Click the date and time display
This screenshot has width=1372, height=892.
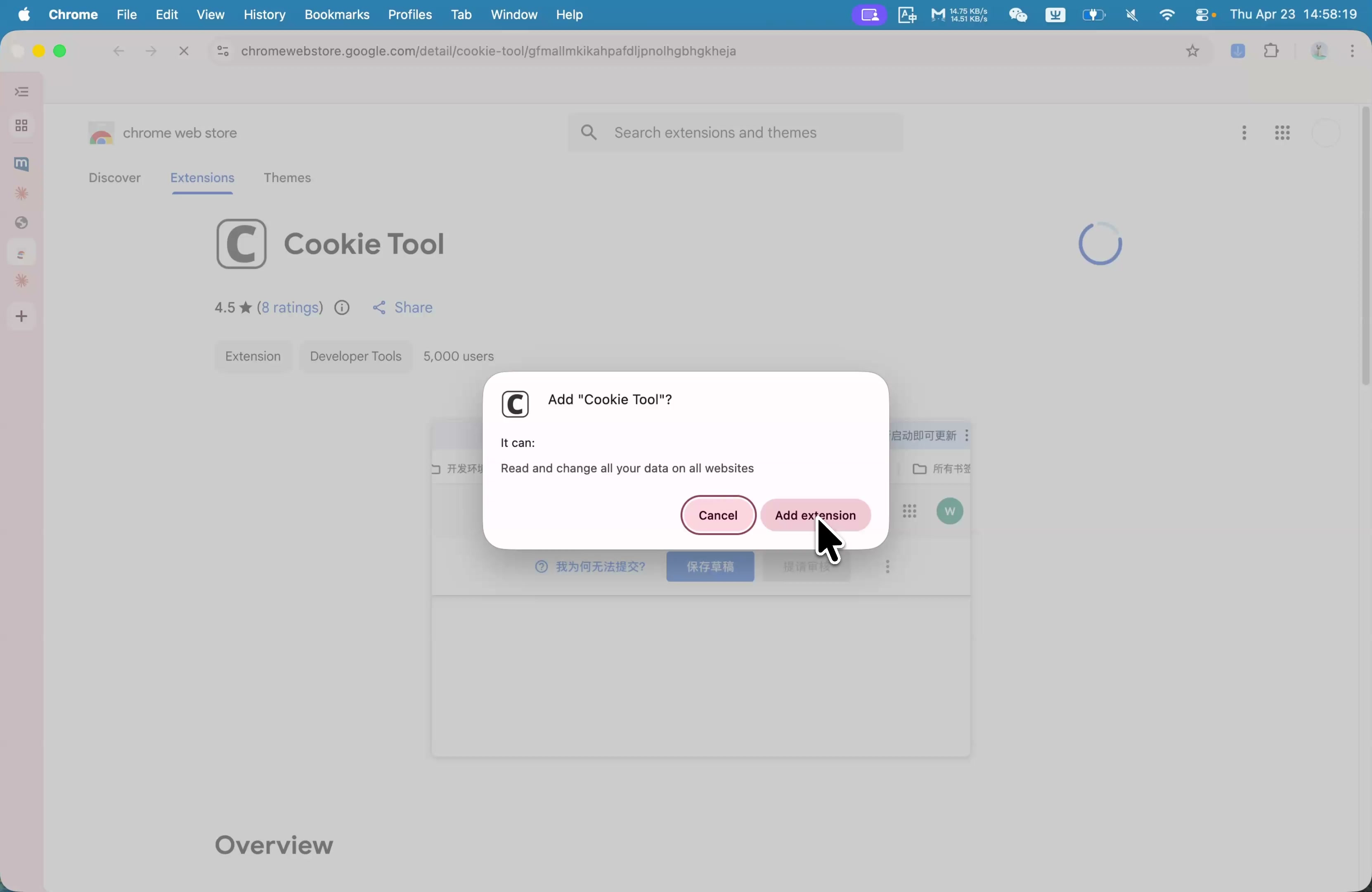point(1294,15)
